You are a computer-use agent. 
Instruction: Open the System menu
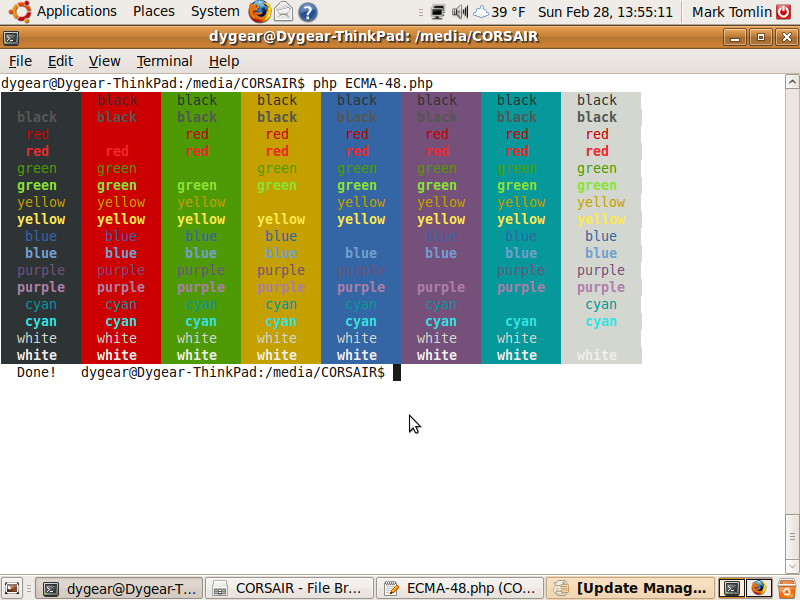(215, 11)
